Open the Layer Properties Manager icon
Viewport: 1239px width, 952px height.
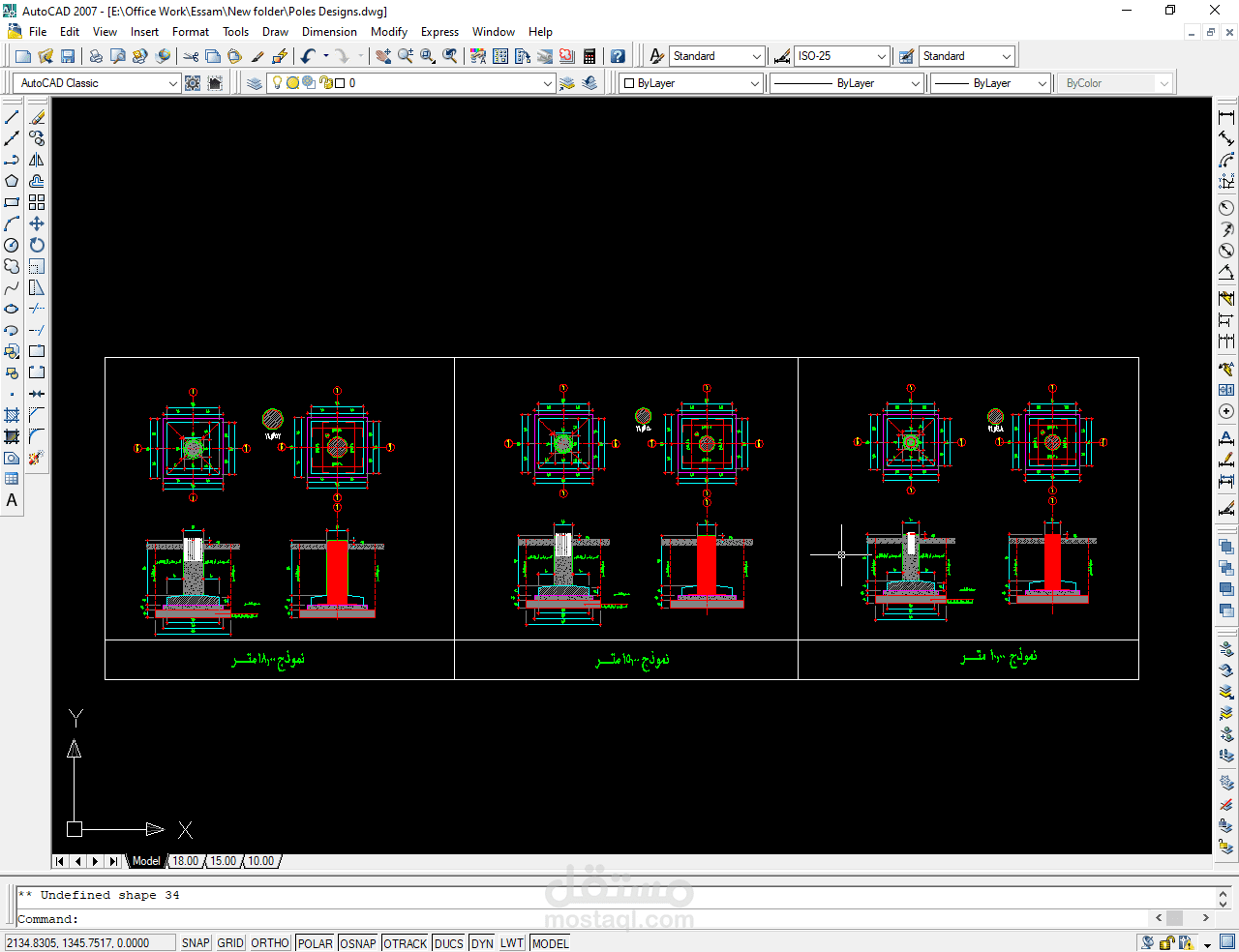click(255, 83)
